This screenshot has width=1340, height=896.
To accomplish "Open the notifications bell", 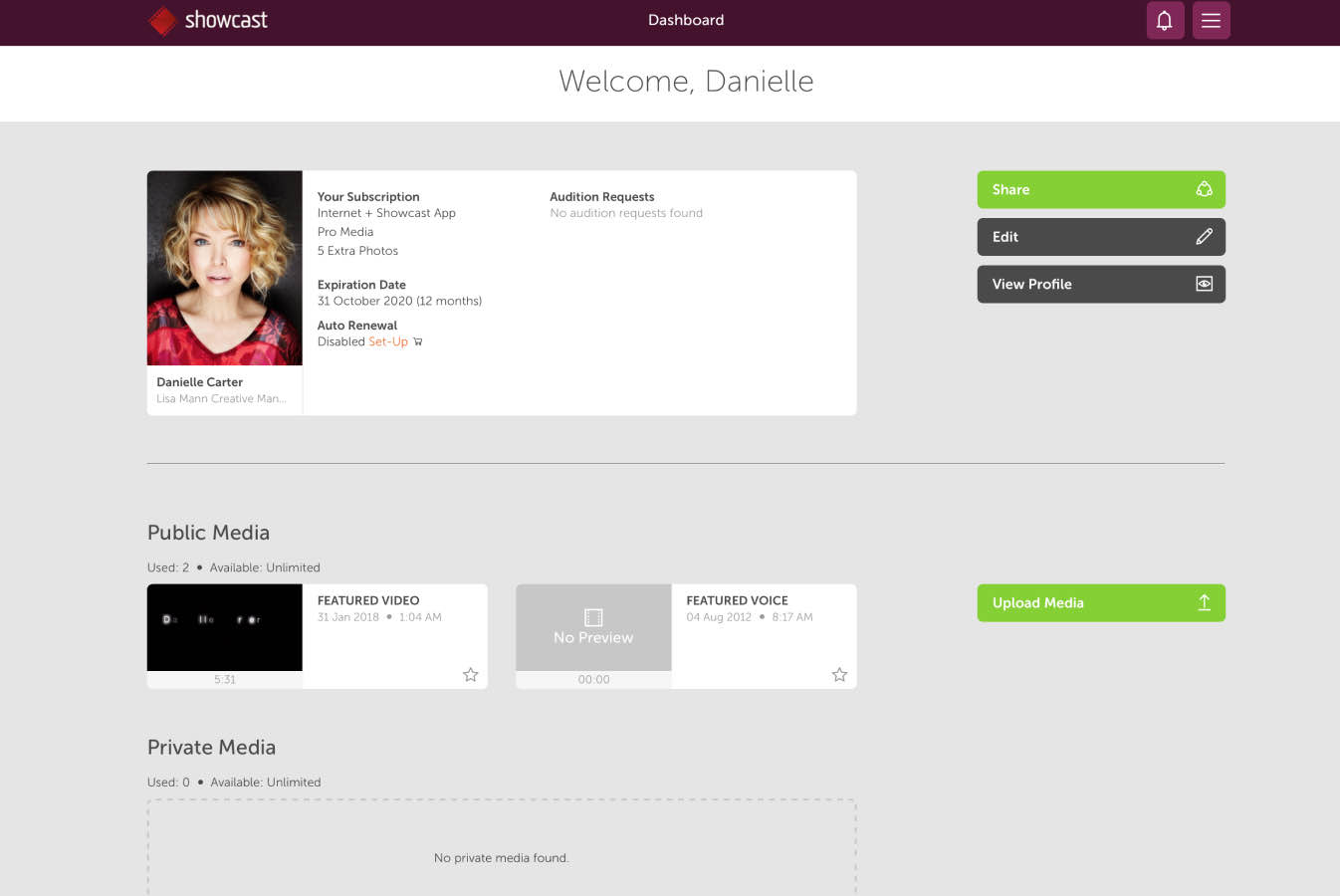I will [x=1165, y=20].
